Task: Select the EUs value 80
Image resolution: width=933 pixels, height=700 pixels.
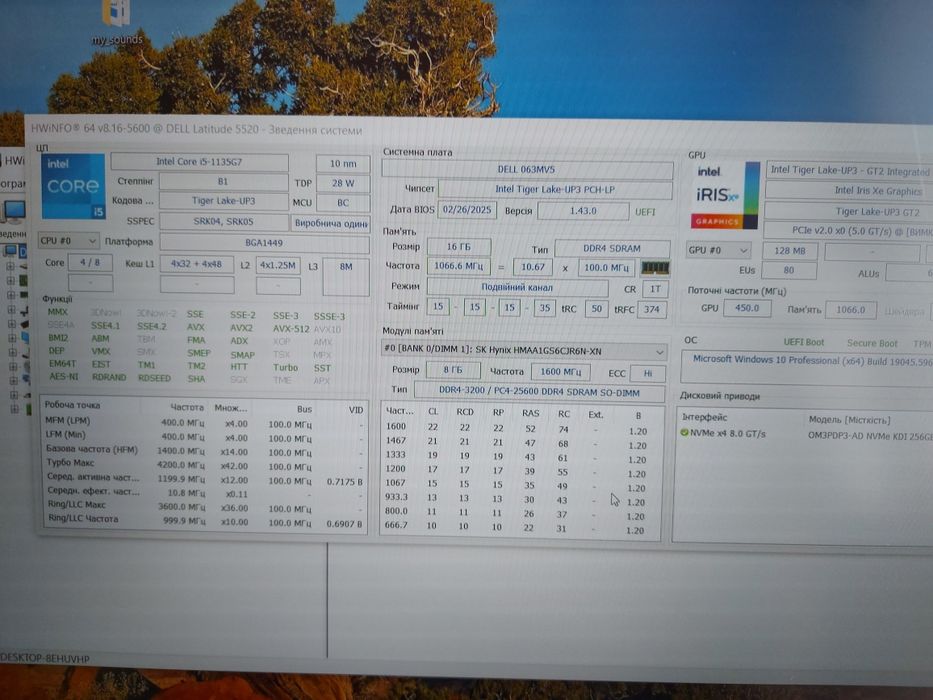Action: tap(789, 270)
